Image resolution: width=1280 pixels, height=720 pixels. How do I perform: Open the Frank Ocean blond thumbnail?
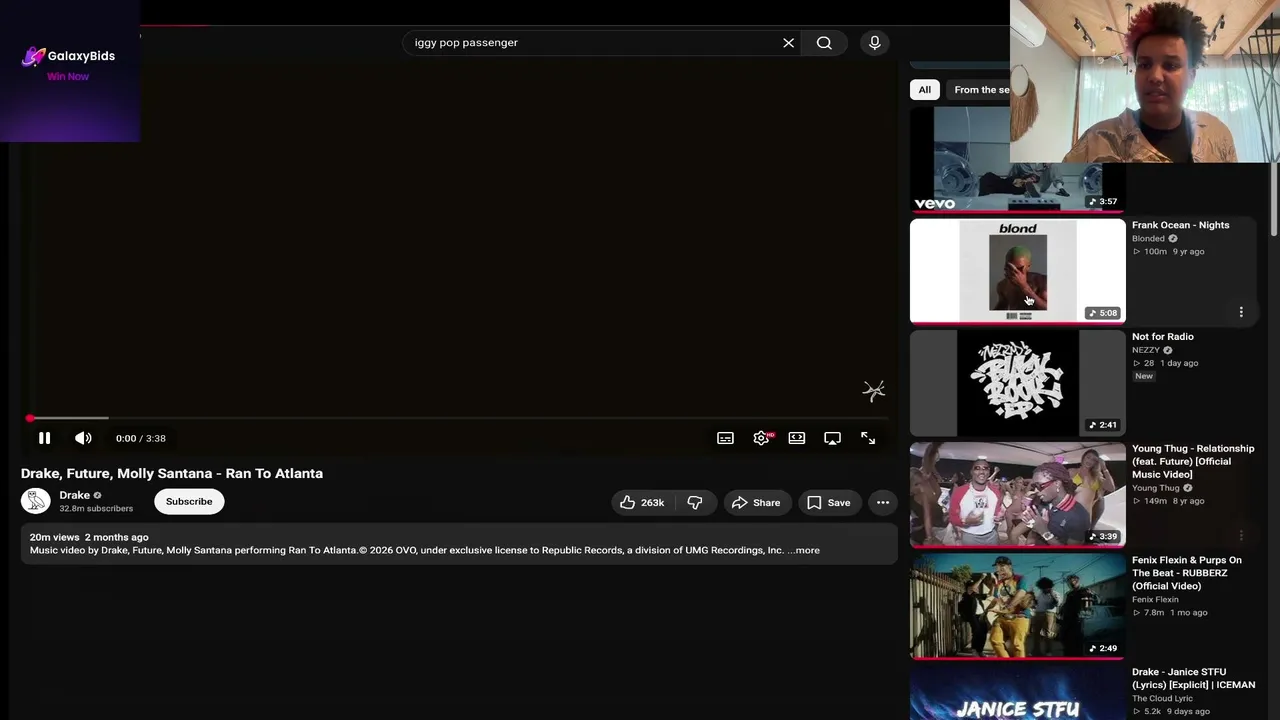(1017, 271)
